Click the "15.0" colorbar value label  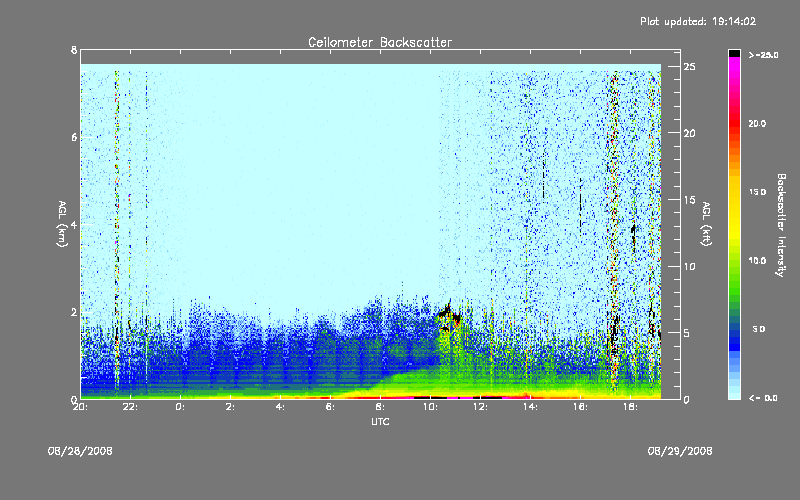coord(757,192)
